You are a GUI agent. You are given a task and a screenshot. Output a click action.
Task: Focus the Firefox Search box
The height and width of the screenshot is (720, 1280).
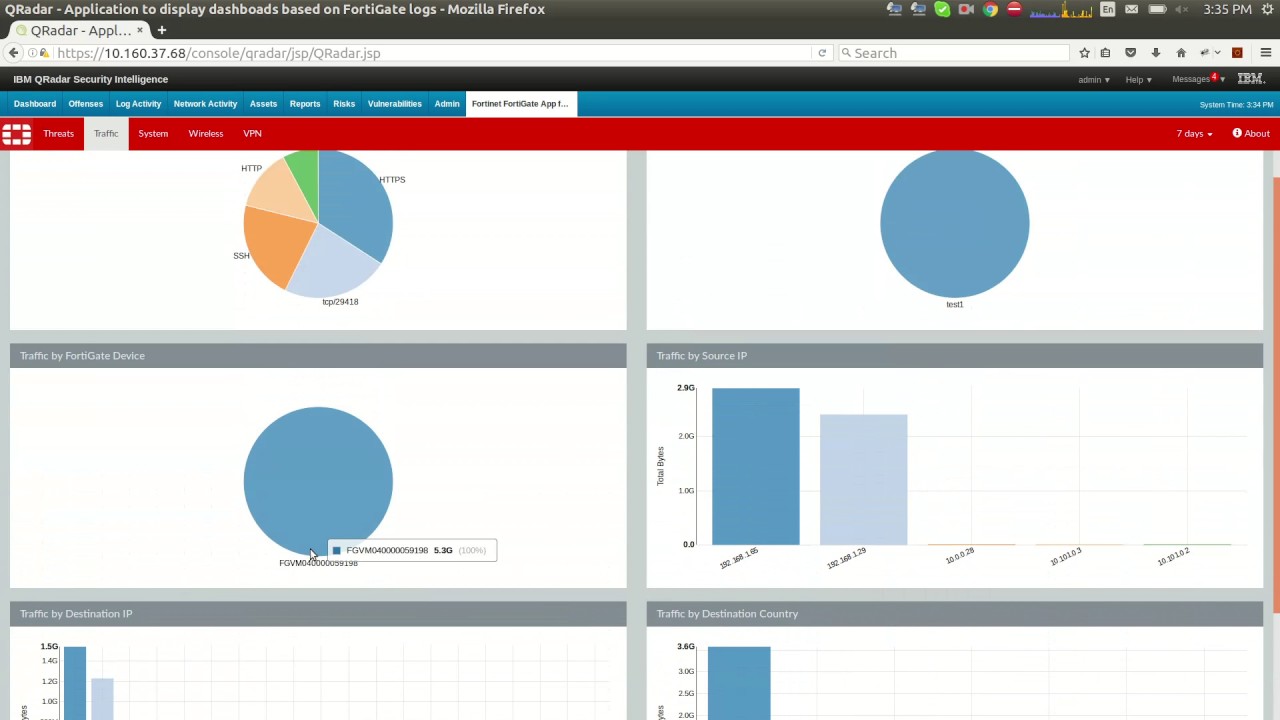(x=955, y=53)
